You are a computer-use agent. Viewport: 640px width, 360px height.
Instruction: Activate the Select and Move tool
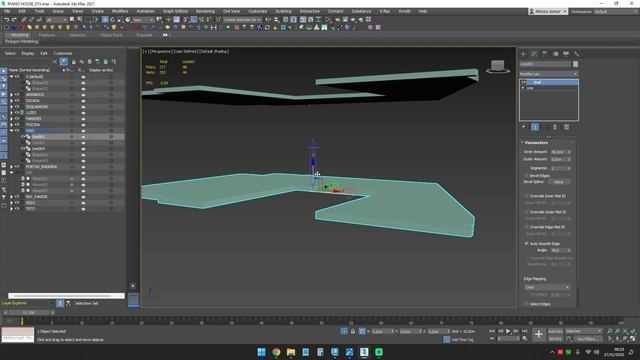(105, 20)
